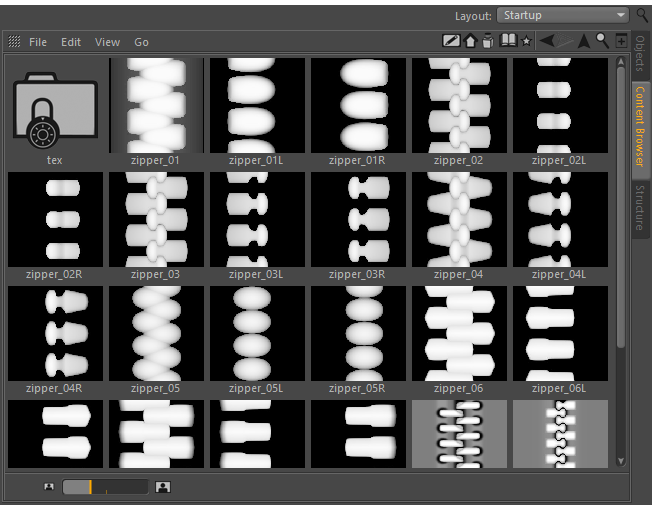Navigate back with the left arrow icon

(547, 41)
